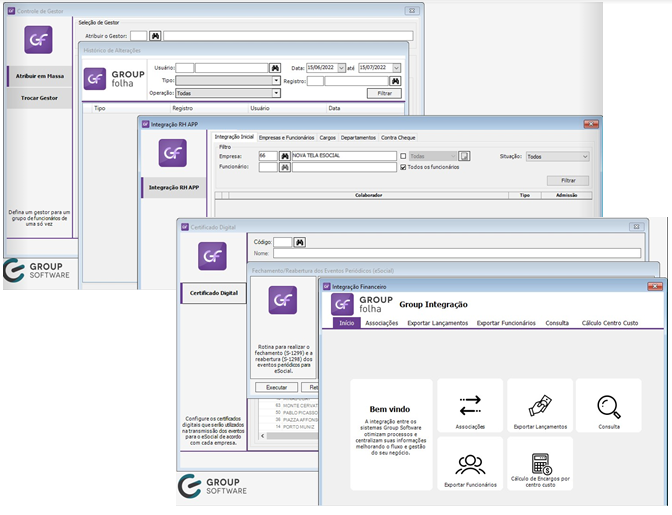Click Admissão column header
Image resolution: width=672 pixels, height=515 pixels.
(567, 195)
